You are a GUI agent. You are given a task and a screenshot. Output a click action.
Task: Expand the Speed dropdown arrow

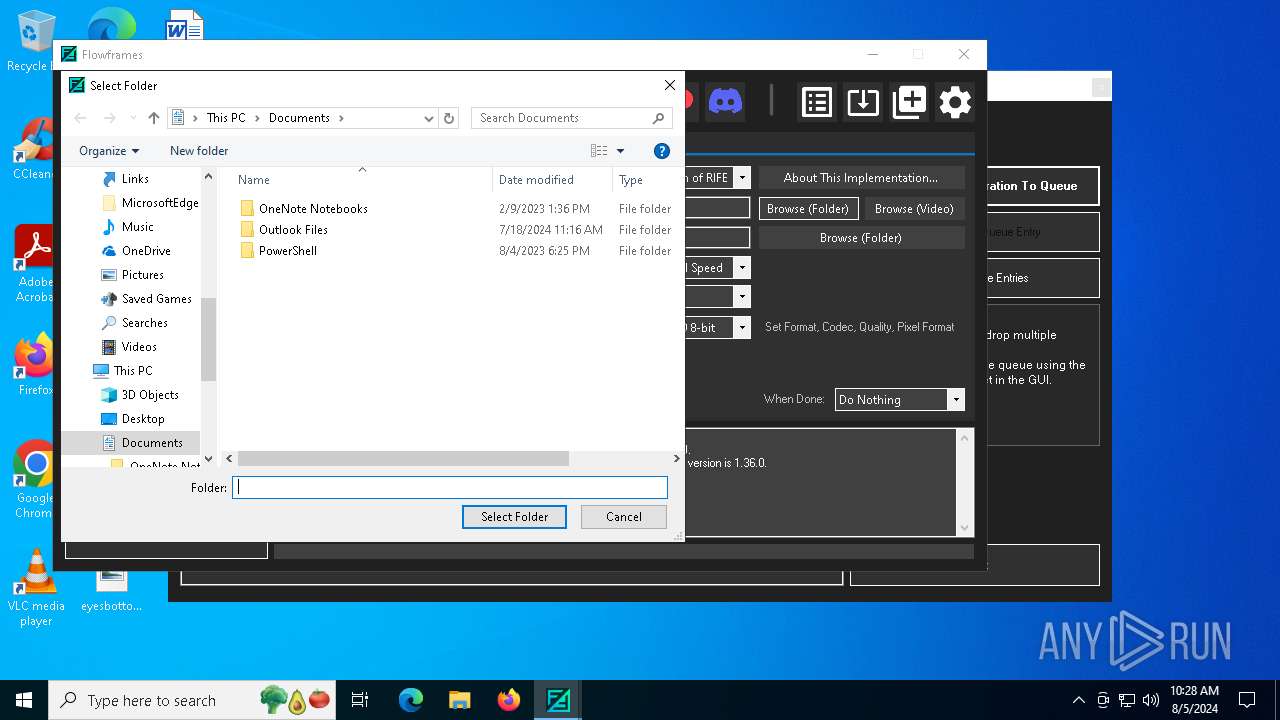[x=742, y=268]
